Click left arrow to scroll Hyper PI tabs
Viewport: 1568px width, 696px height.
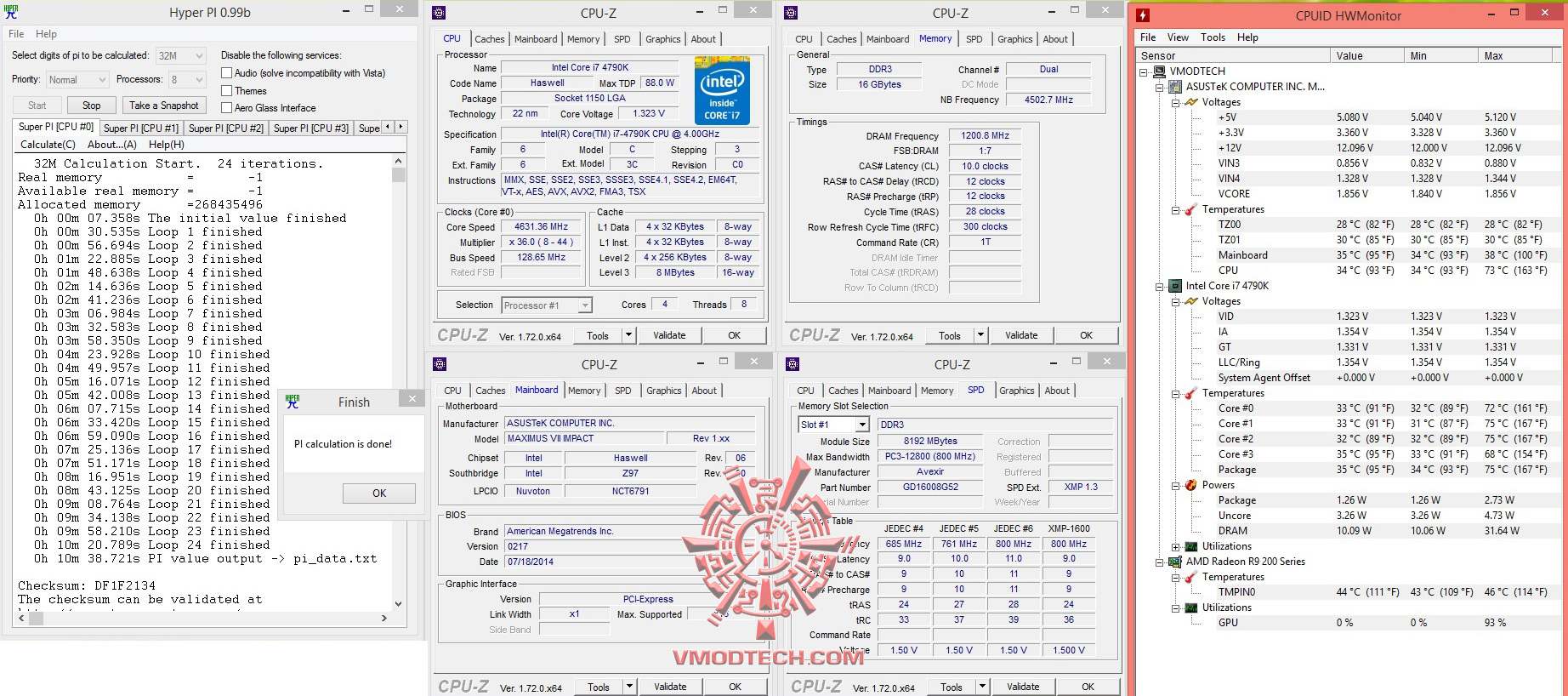point(389,127)
